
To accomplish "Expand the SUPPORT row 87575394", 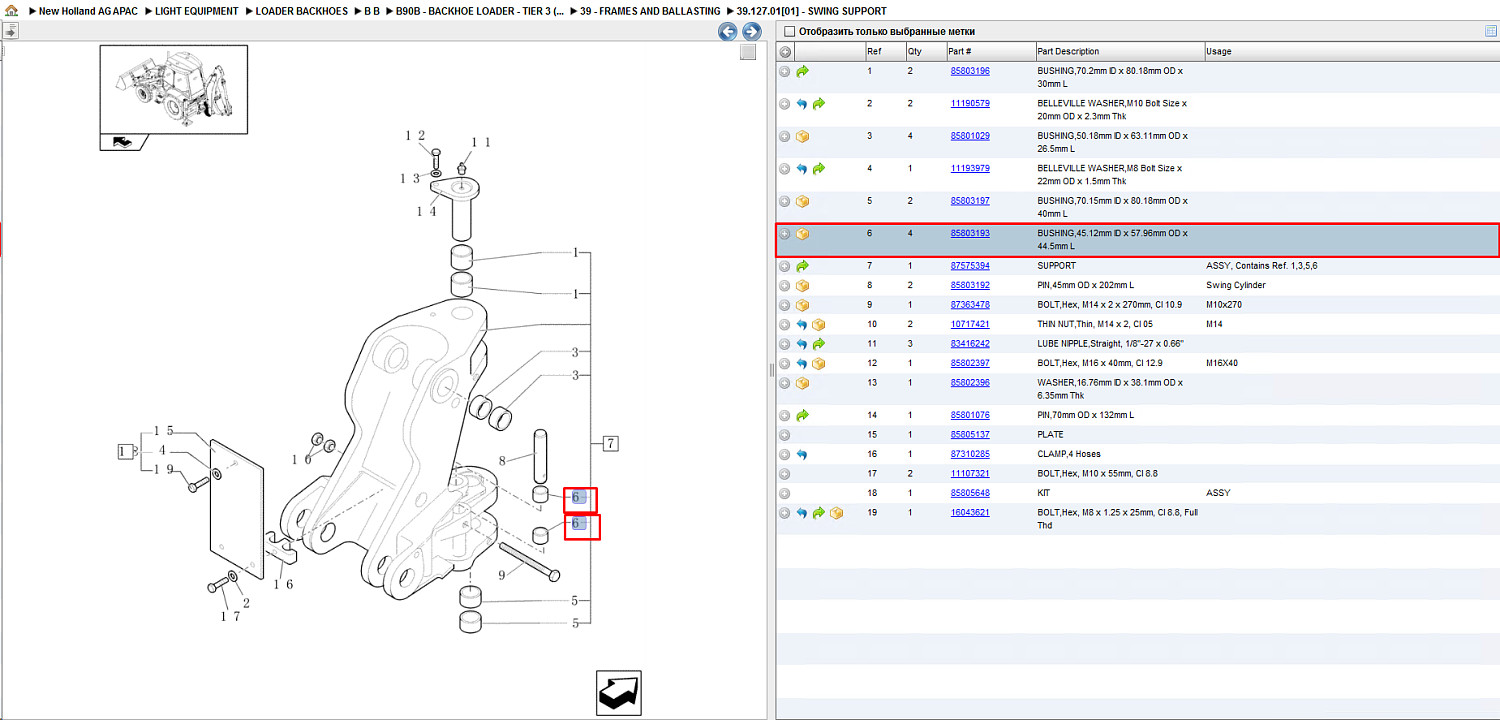I will click(x=785, y=266).
